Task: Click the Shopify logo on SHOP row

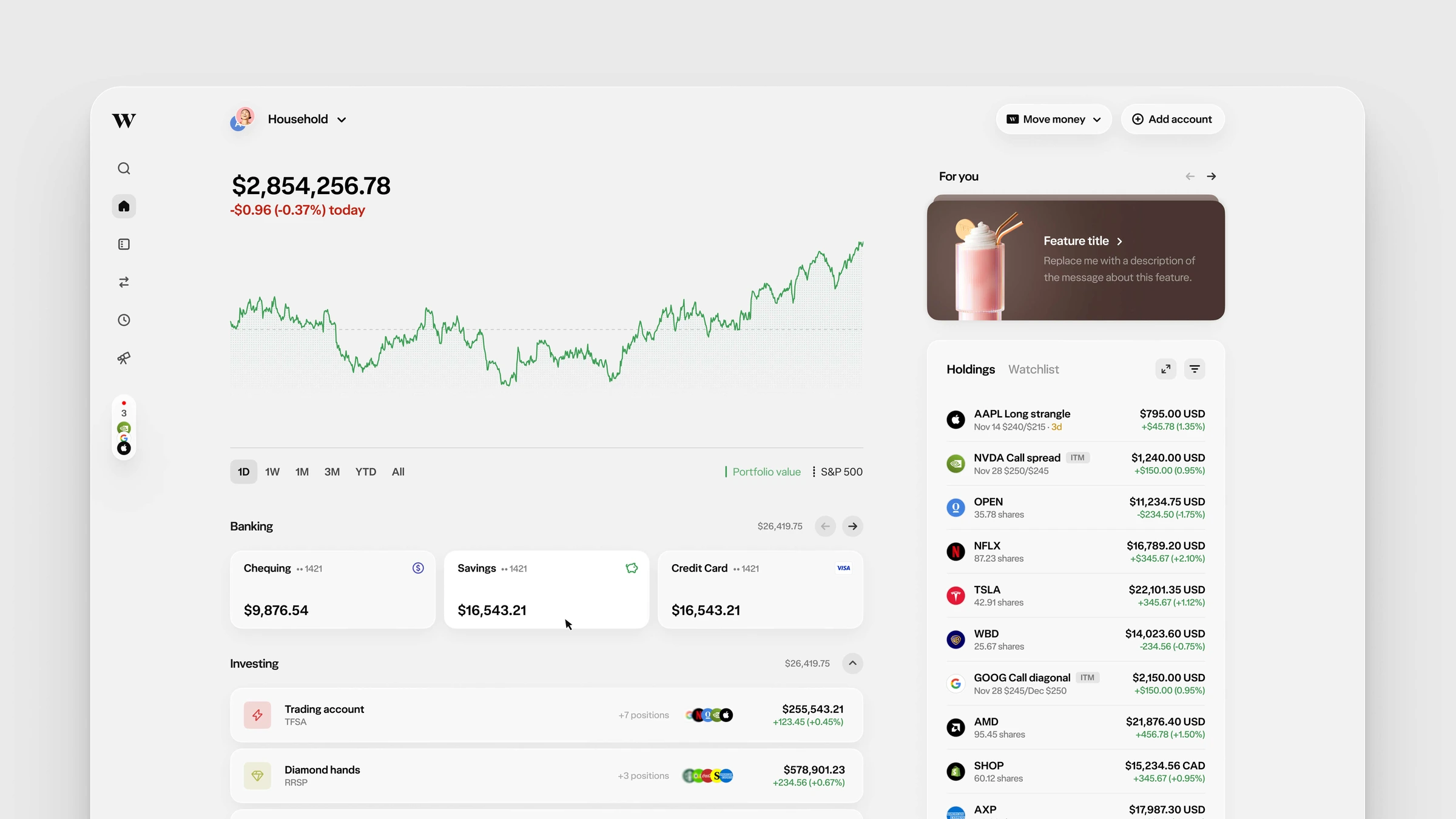Action: (955, 772)
